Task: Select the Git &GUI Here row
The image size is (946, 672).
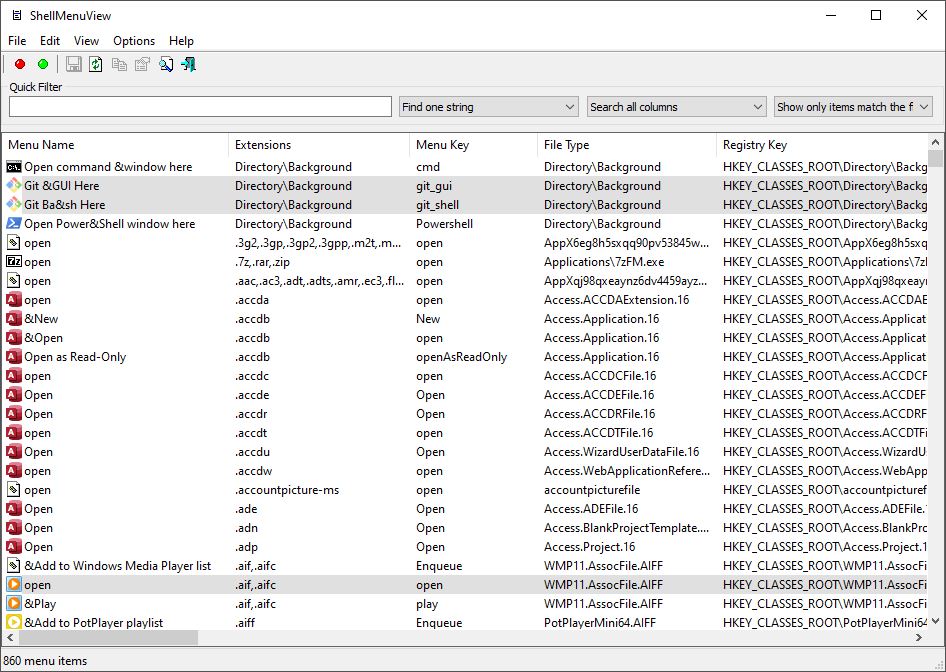Action: click(465, 186)
